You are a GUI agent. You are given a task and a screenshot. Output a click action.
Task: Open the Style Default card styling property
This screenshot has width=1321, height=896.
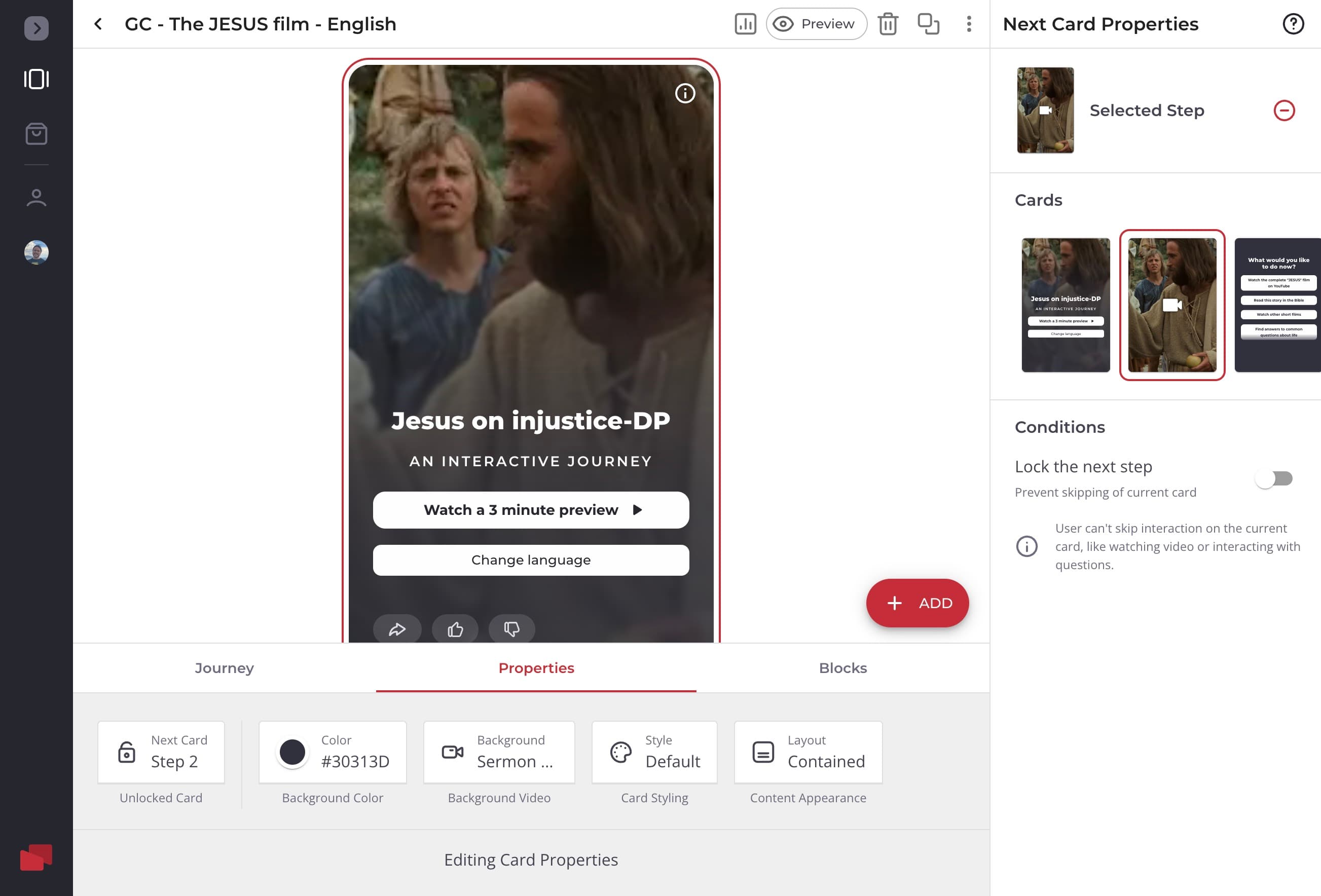[654, 752]
